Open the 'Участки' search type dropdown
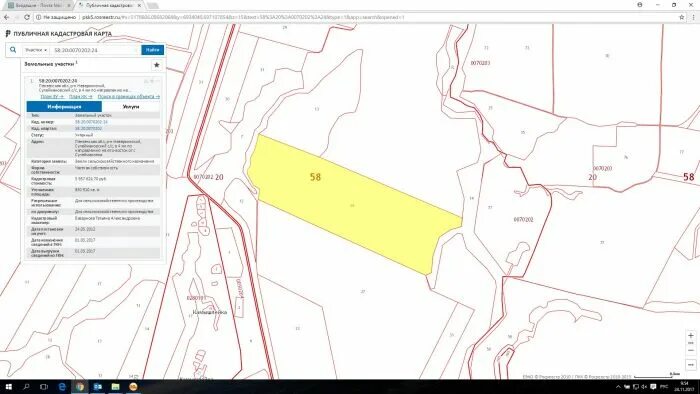 coord(36,50)
